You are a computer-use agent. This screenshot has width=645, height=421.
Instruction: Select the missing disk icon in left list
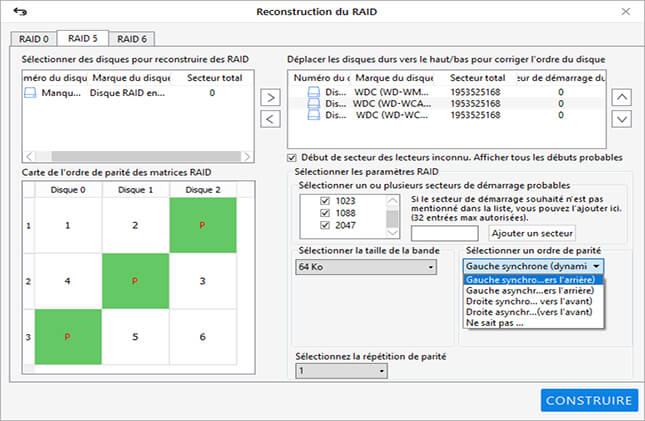pyautogui.click(x=30, y=93)
